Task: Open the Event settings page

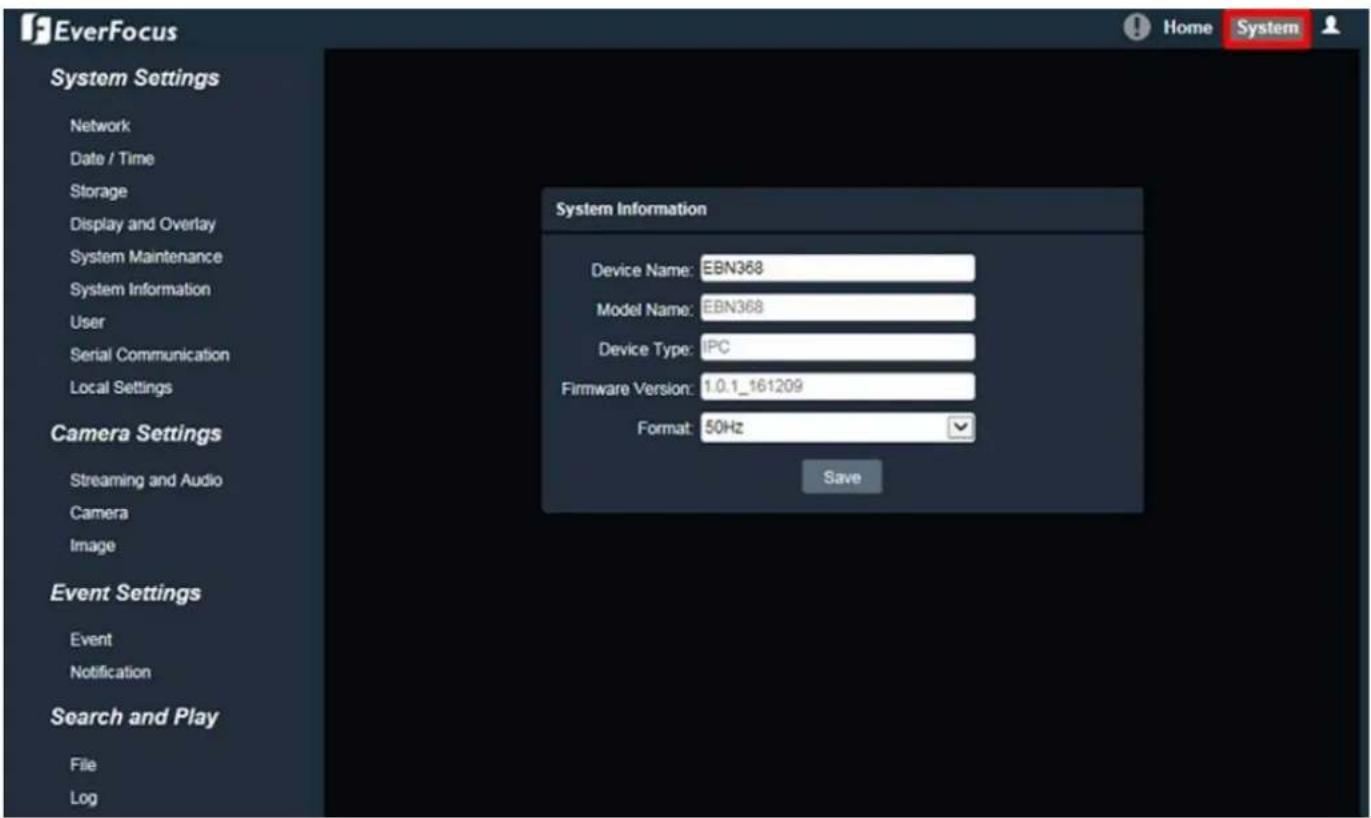Action: click(x=91, y=639)
